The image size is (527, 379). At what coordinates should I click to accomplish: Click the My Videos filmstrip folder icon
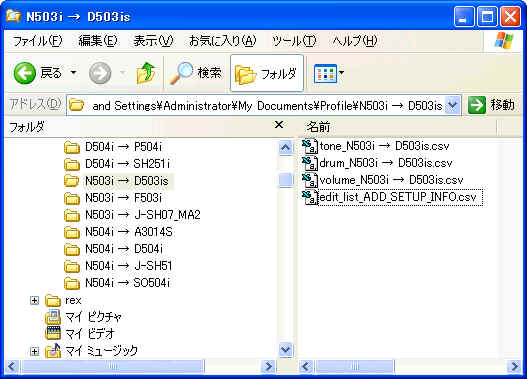(53, 333)
